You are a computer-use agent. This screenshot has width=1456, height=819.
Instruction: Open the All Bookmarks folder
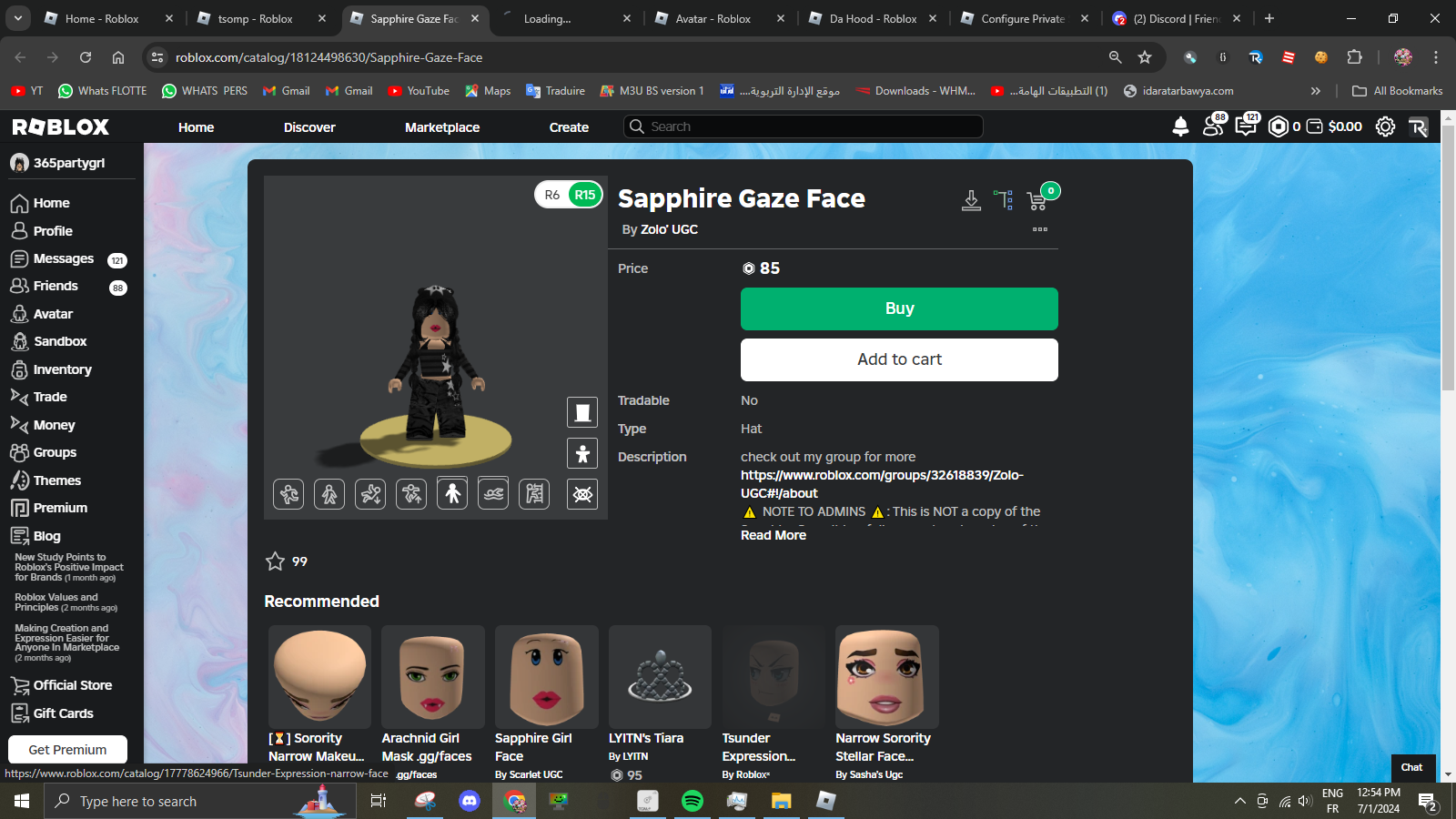point(1398,91)
